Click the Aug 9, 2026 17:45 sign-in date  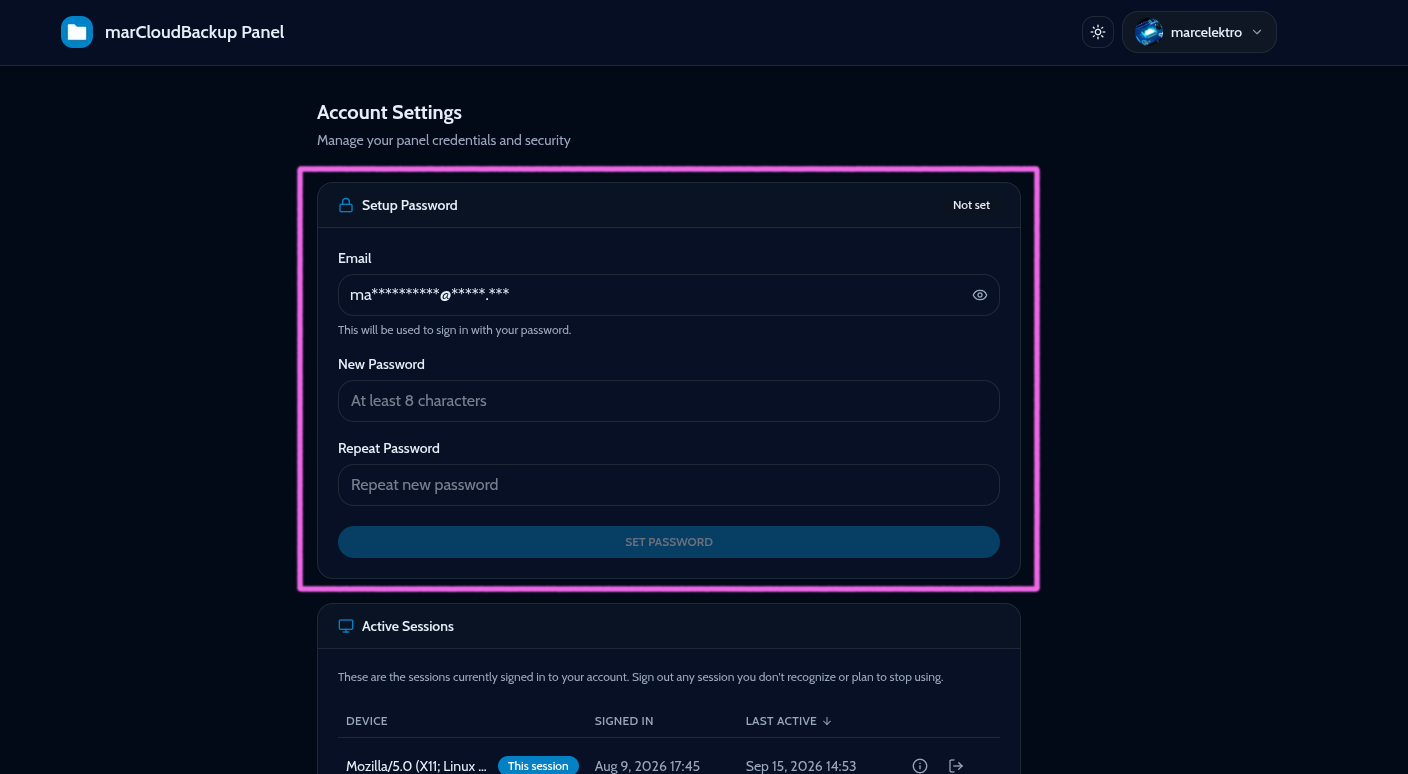click(x=647, y=766)
